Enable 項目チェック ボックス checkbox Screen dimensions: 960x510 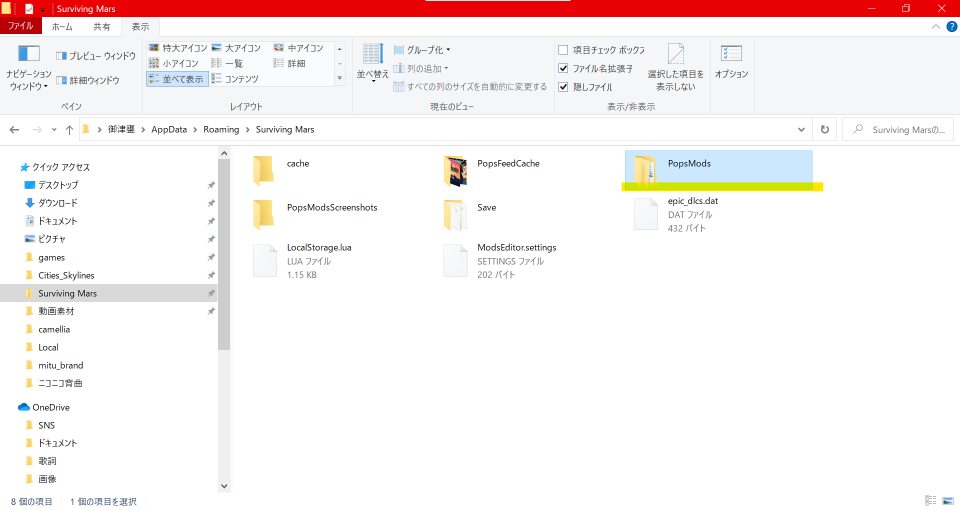pos(563,50)
